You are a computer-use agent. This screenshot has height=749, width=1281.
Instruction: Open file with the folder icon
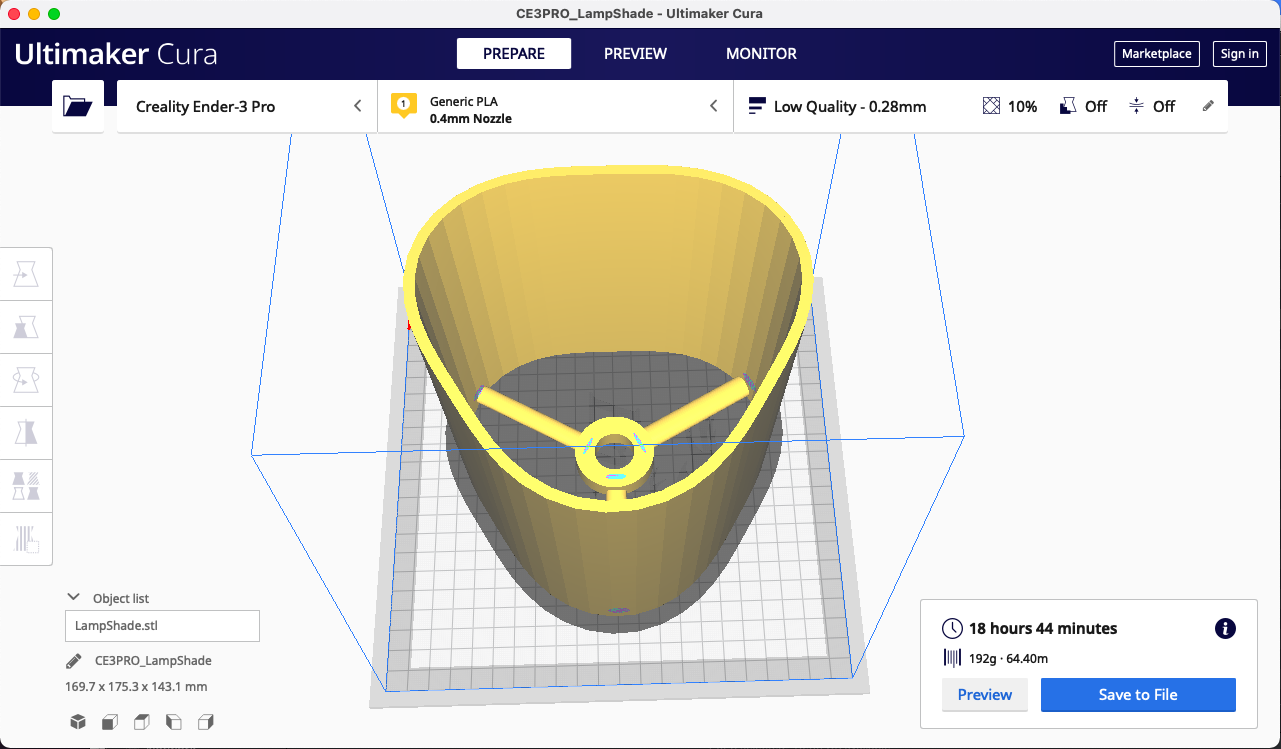click(77, 106)
